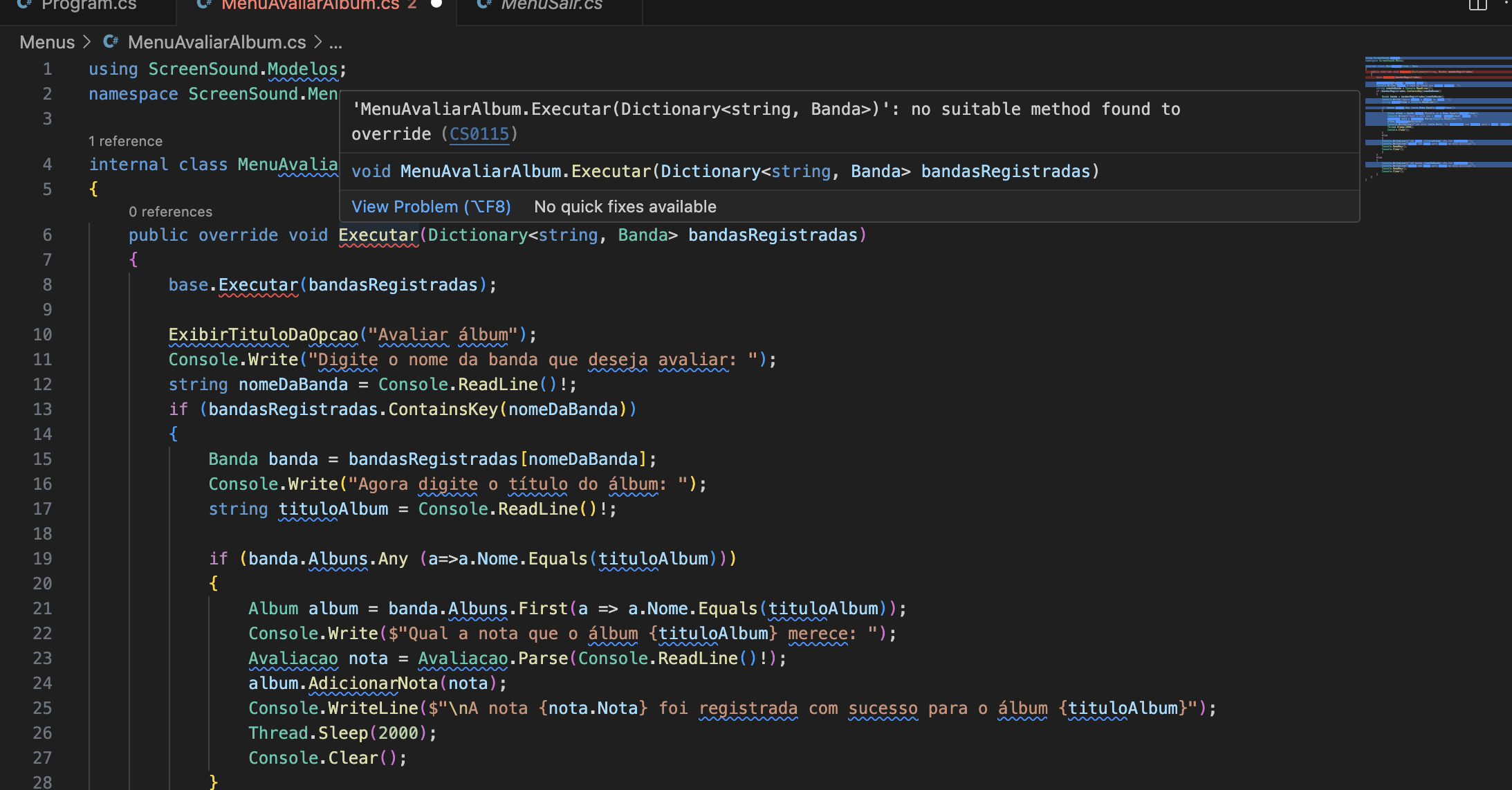The width and height of the screenshot is (1512, 790).
Task: Click Albuns.Any on line 19
Action: [358, 559]
